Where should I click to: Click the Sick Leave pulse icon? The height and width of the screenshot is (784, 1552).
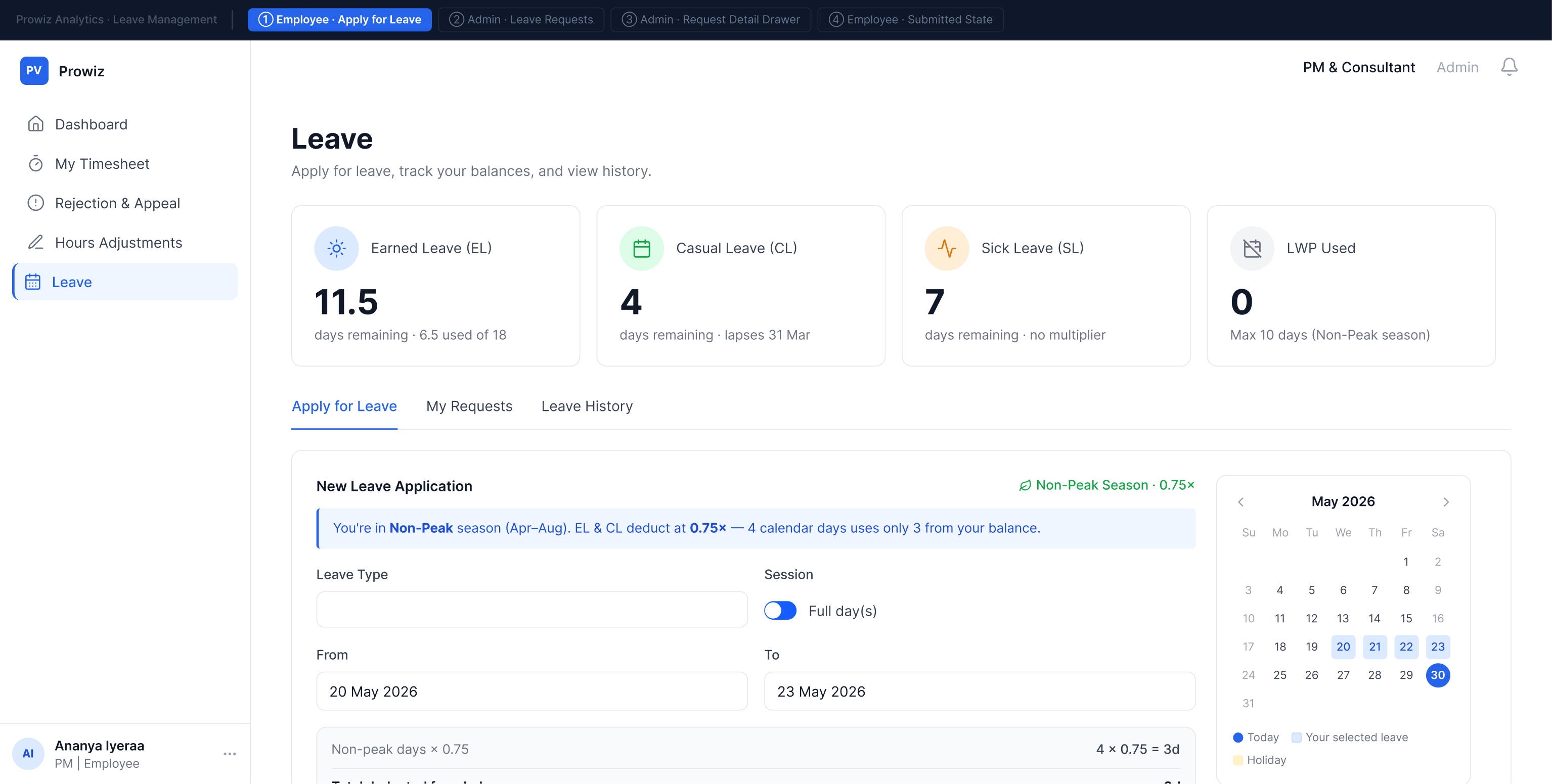coord(947,248)
